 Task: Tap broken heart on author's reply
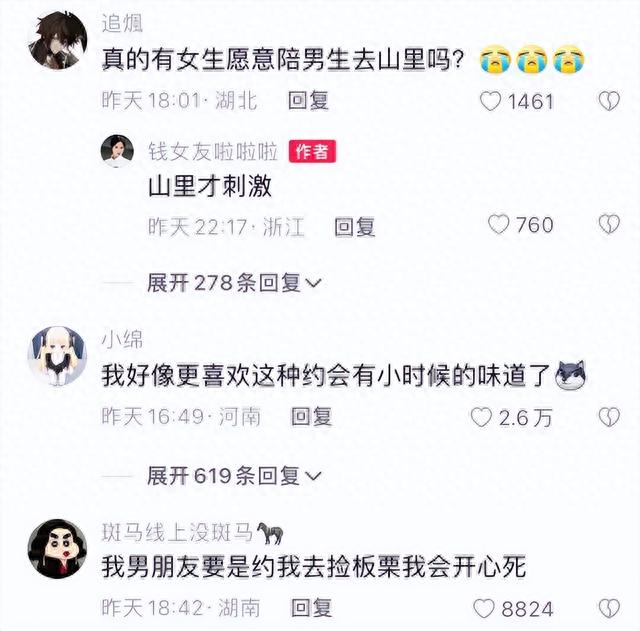pos(609,224)
